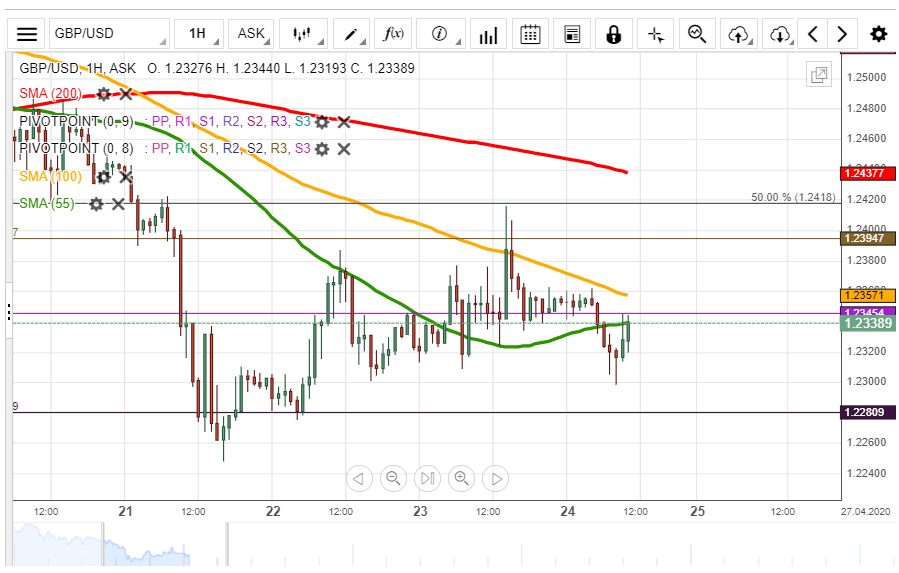899x573 pixels.
Task: Click the cloud upload save icon
Action: [740, 34]
